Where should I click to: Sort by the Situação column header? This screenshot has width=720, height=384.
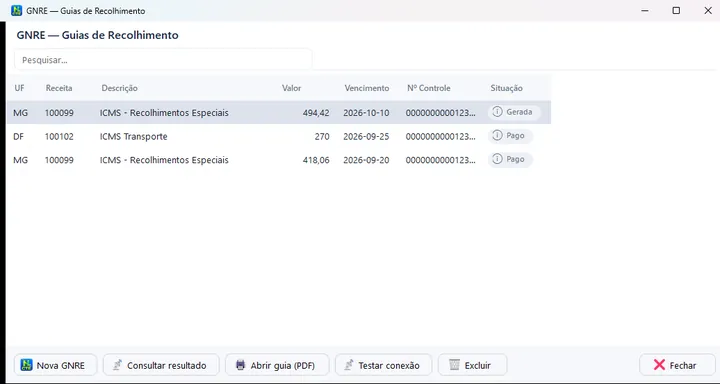tap(506, 88)
